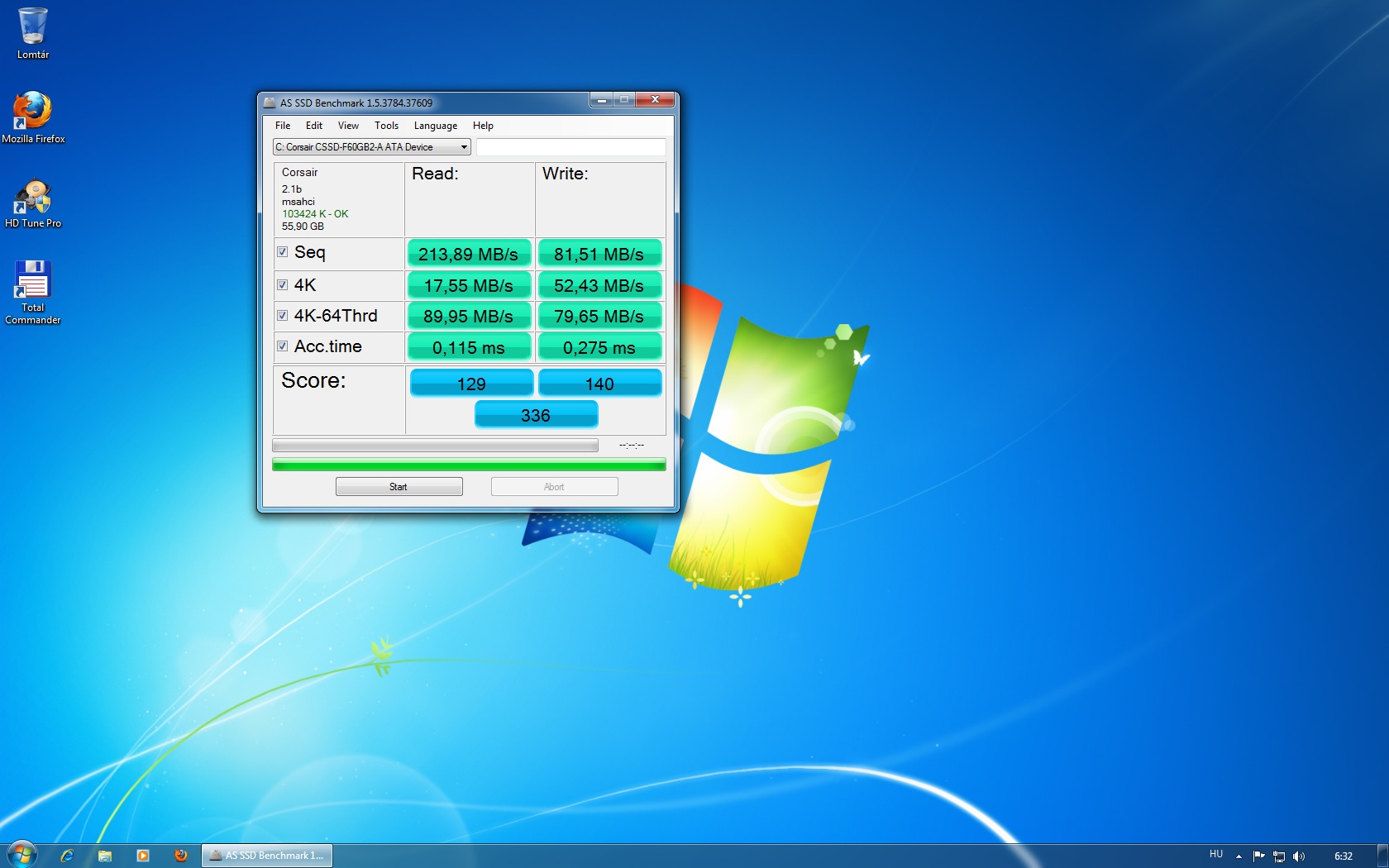Launch Firefox from the taskbar
This screenshot has width=1389, height=868.
tap(181, 856)
